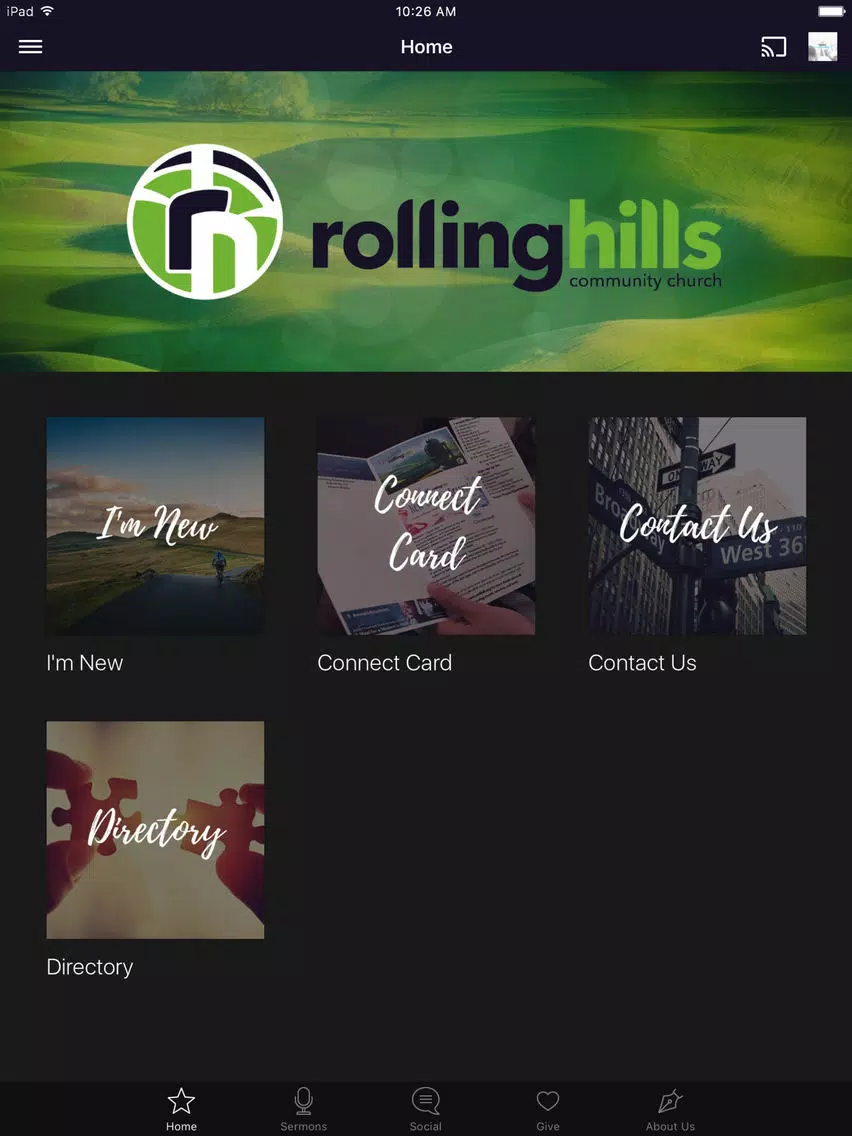Viewport: 852px width, 1136px height.
Task: Tap the Home star icon
Action: click(x=181, y=1101)
